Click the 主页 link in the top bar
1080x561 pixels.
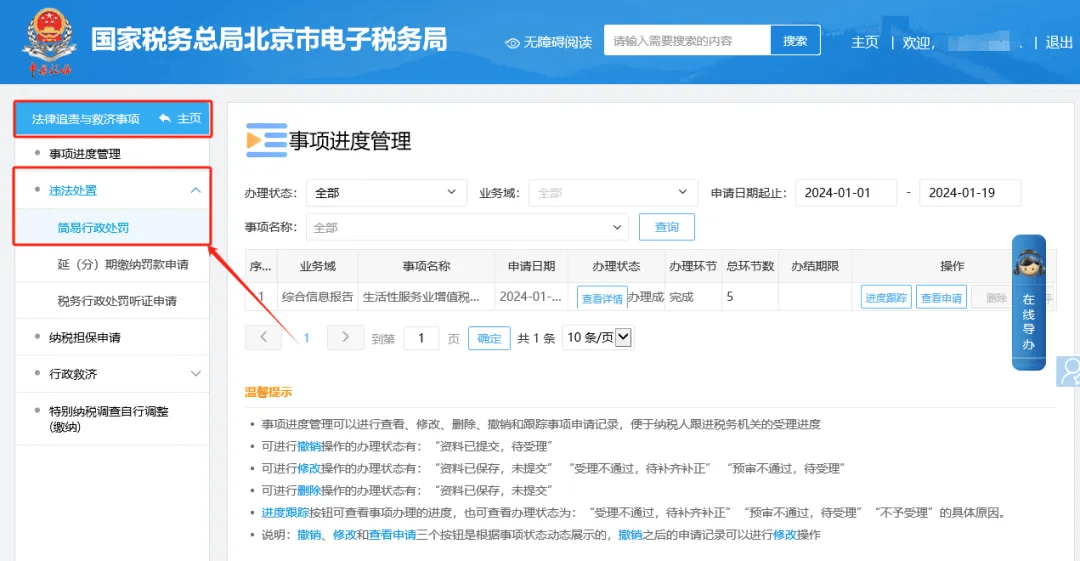pyautogui.click(x=864, y=42)
